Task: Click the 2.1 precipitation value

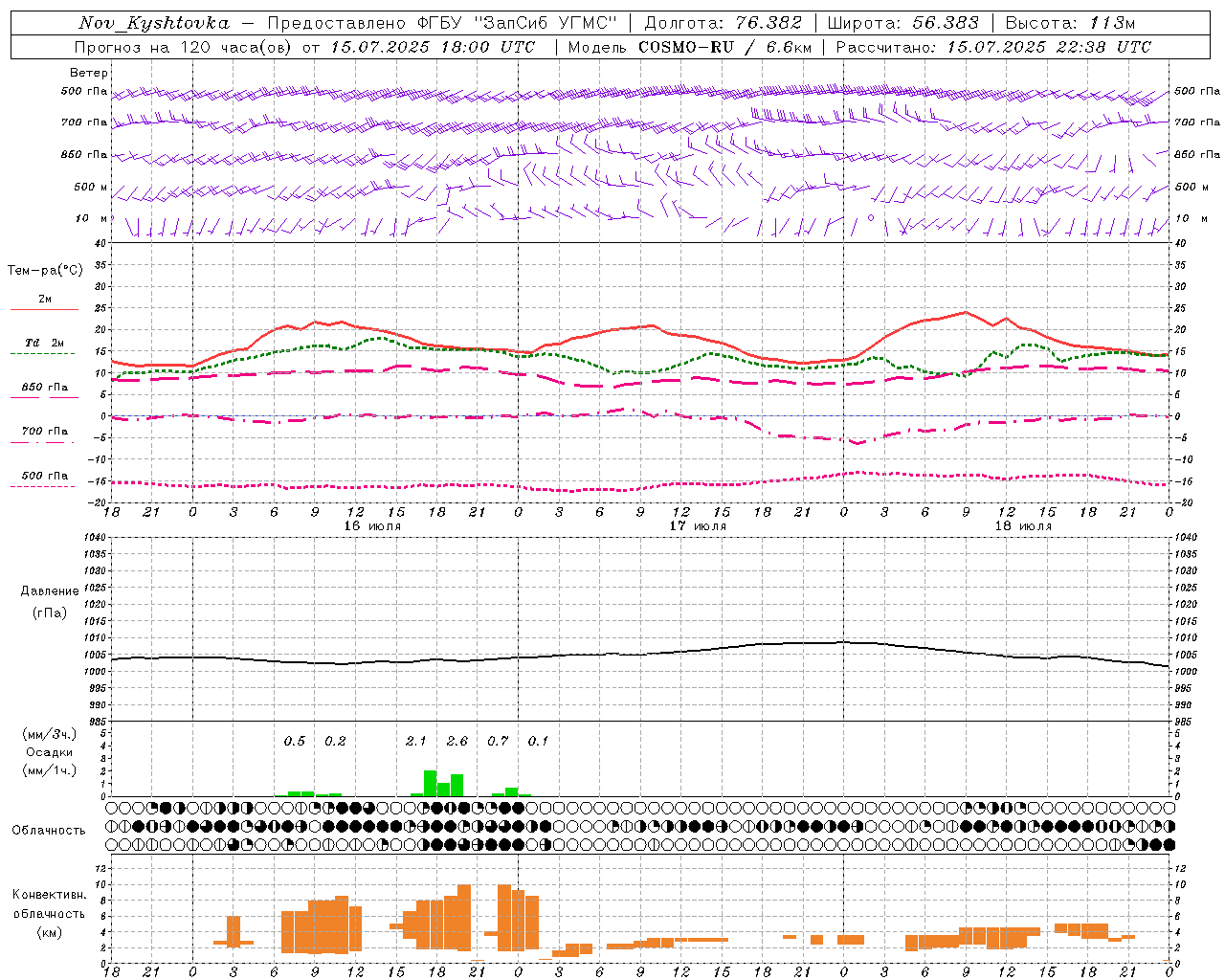Action: [x=415, y=742]
